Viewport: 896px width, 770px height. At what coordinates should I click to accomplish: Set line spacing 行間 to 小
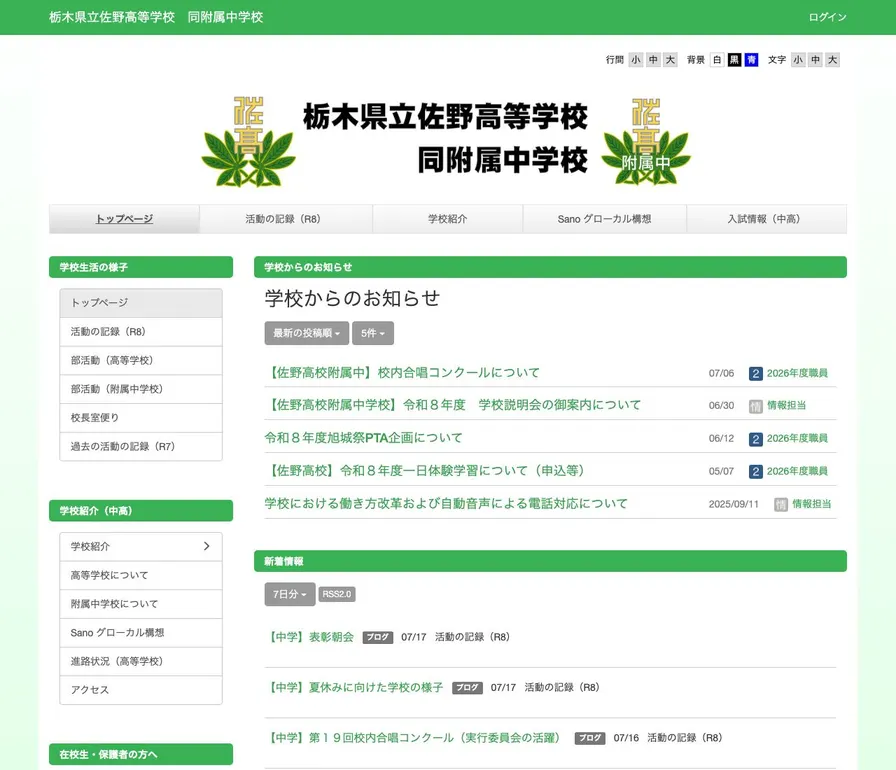pos(636,59)
